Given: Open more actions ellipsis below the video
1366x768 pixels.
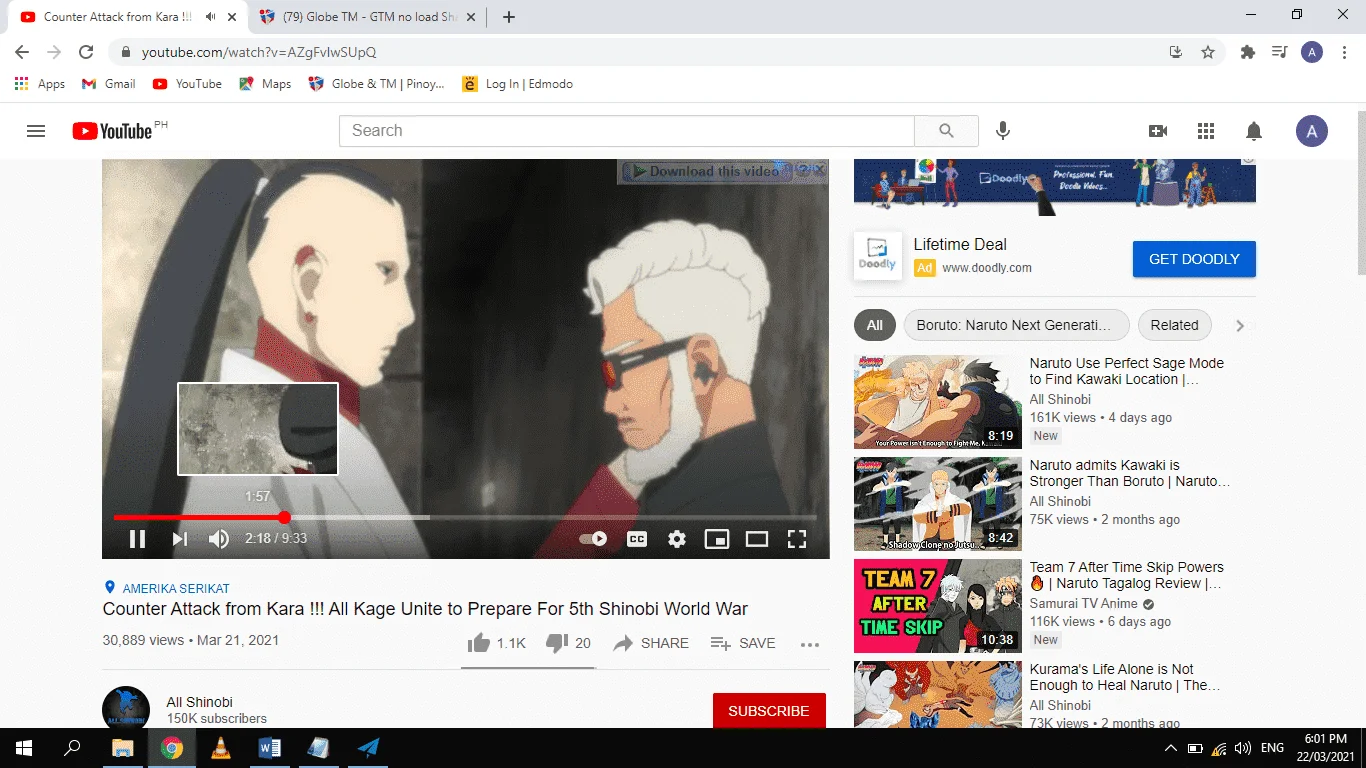Looking at the screenshot, I should click(810, 644).
